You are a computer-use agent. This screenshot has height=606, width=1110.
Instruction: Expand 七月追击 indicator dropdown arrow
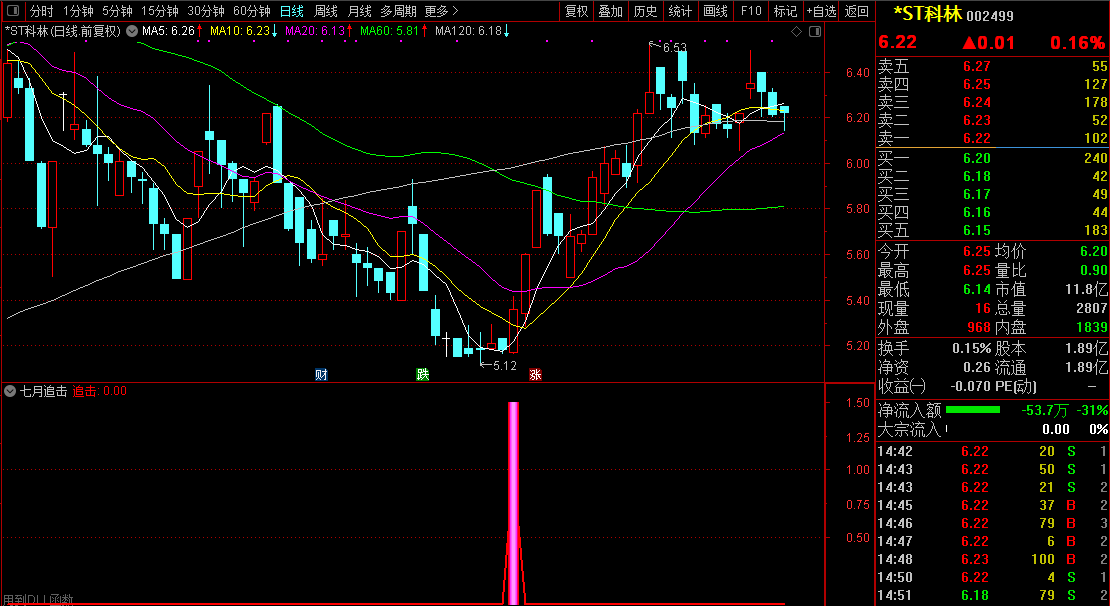(x=10, y=391)
